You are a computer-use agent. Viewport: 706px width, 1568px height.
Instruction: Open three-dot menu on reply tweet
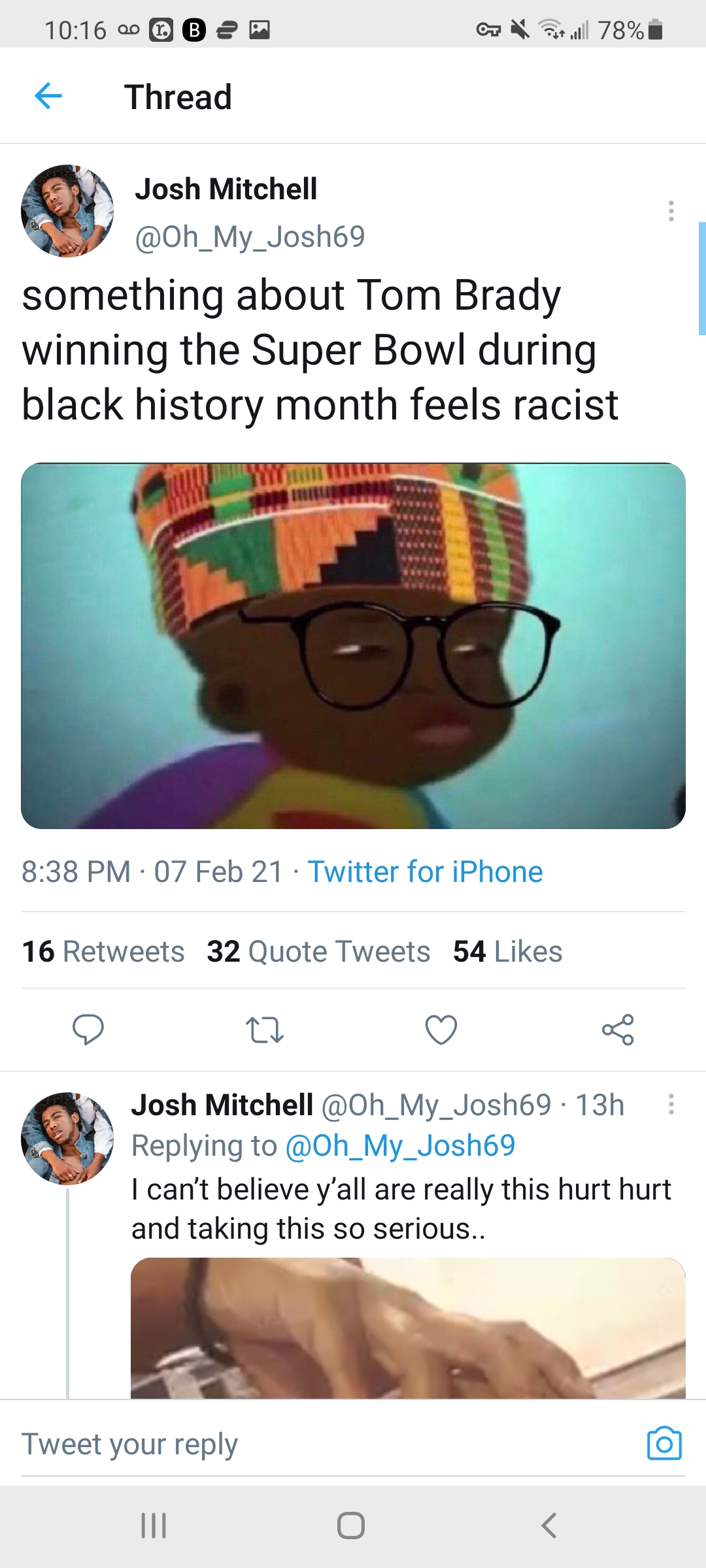671,1104
